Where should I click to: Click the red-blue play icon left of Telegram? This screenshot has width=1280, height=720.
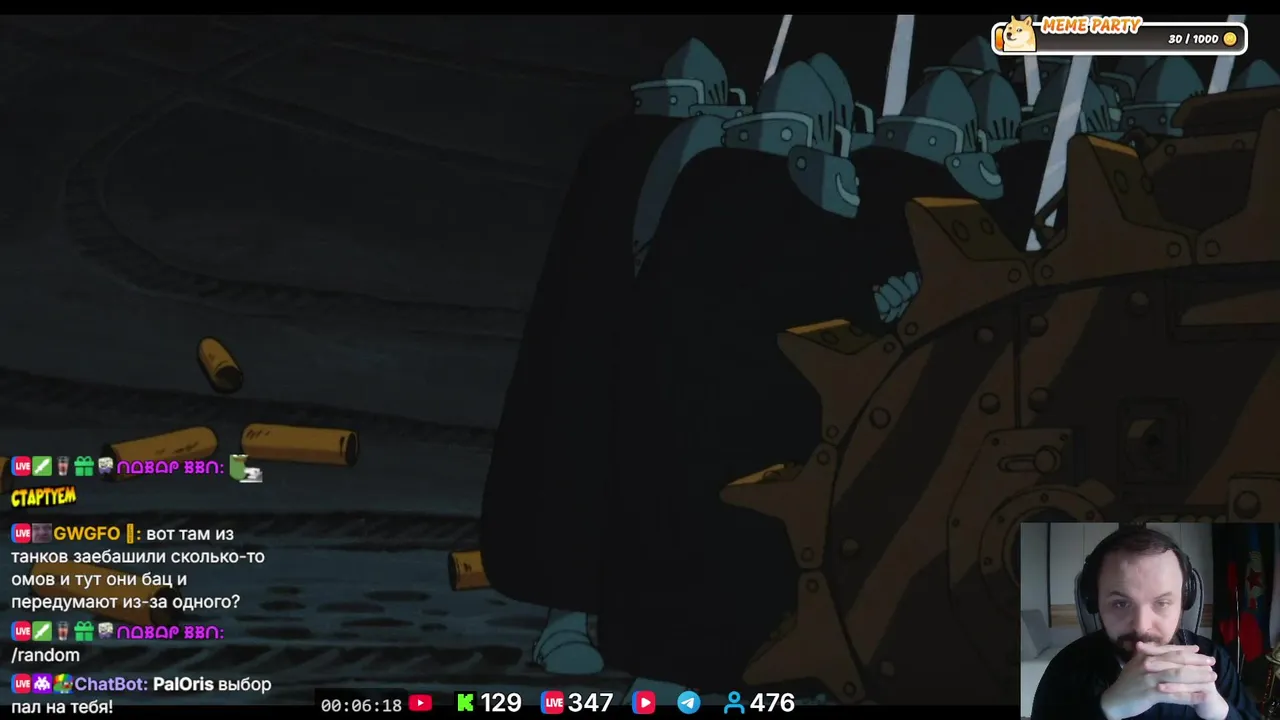(644, 703)
